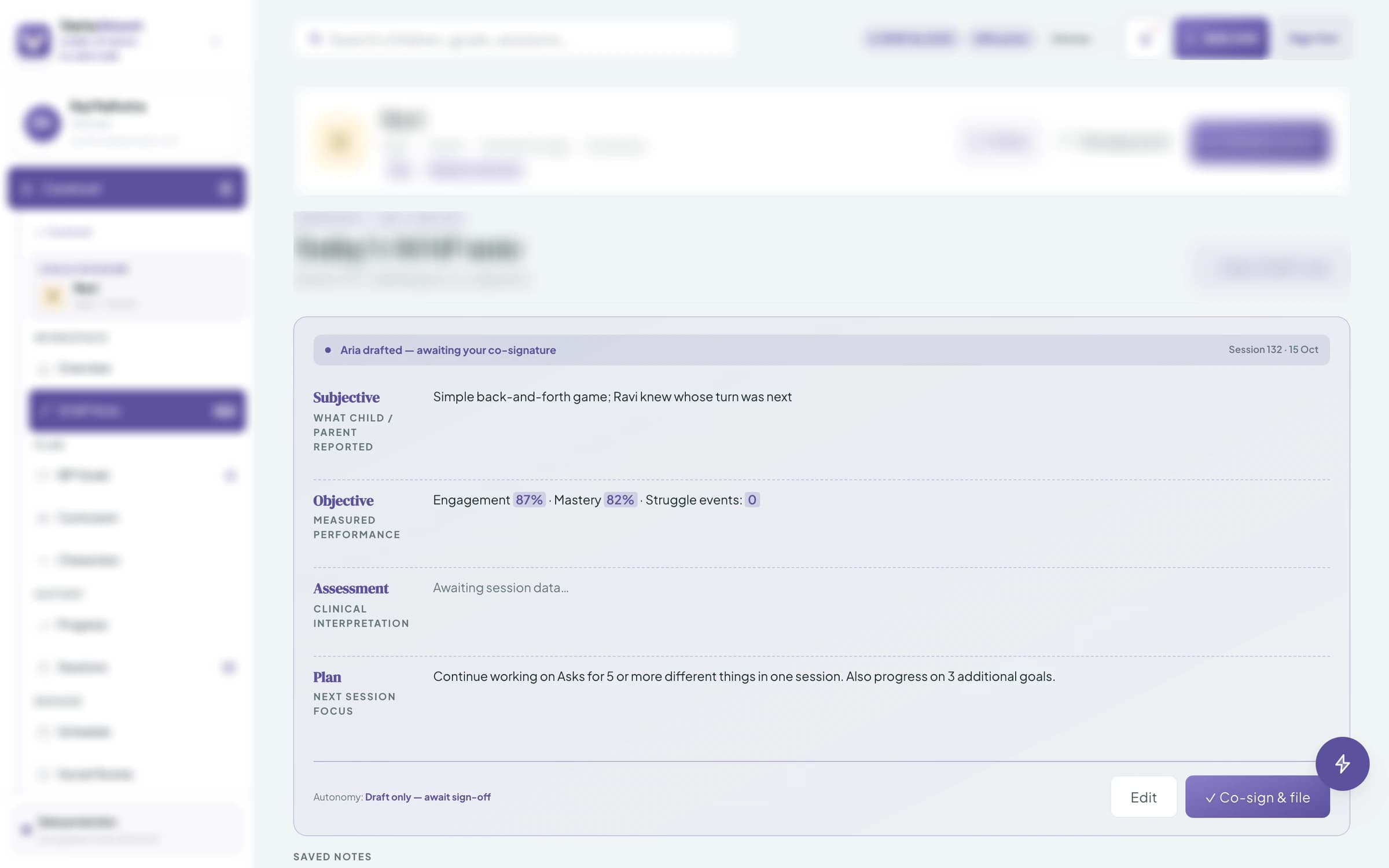Click the blurred search field at top
1389x868 pixels.
coord(514,39)
